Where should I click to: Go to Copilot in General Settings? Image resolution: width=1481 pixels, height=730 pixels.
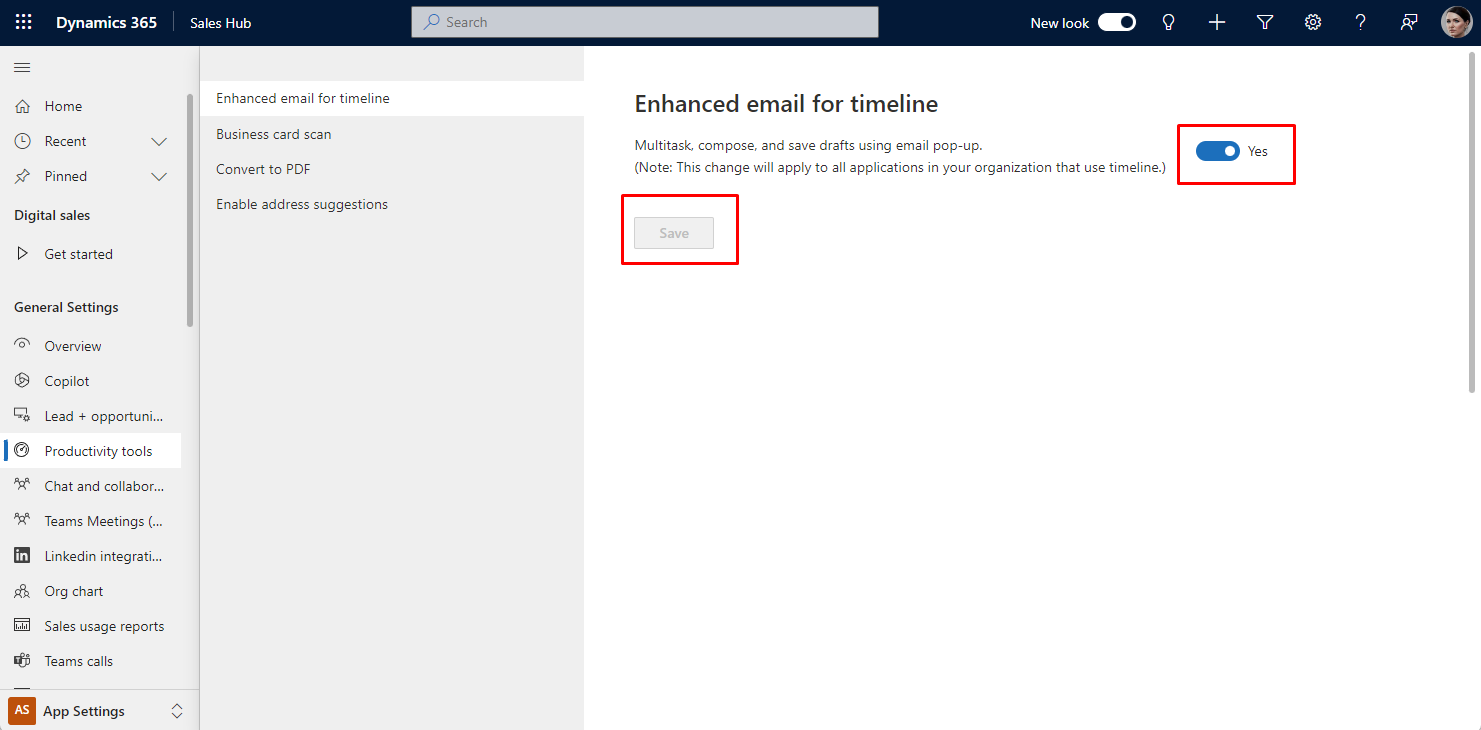(67, 381)
